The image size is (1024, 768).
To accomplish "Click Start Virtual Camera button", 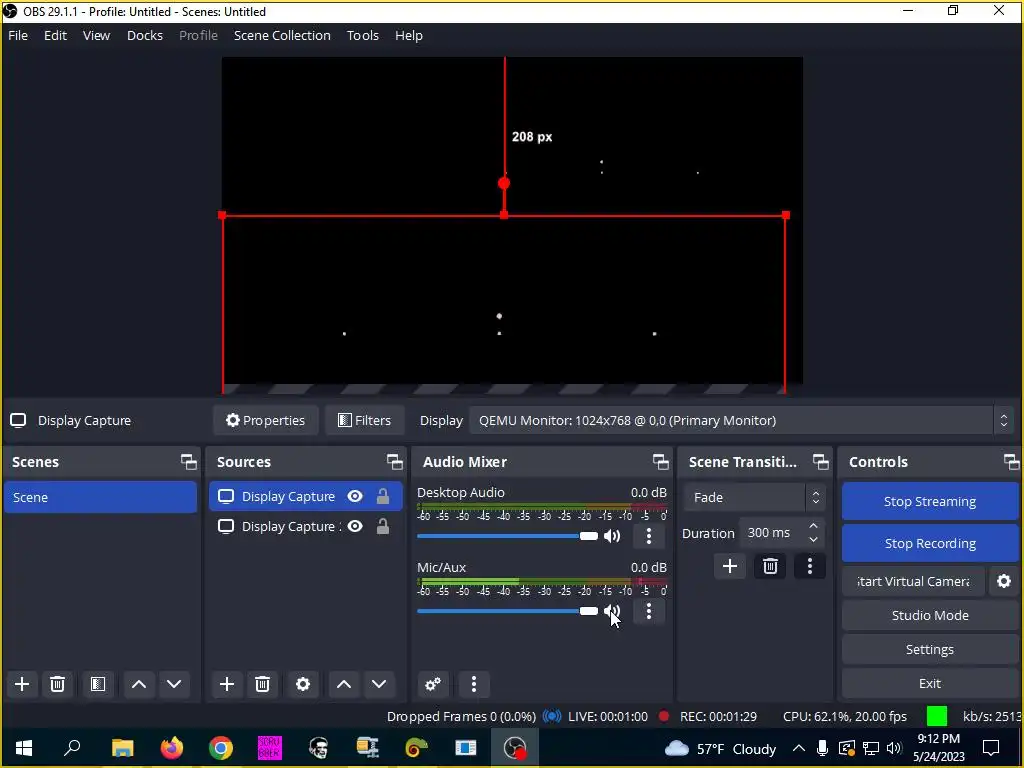I will coord(914,581).
